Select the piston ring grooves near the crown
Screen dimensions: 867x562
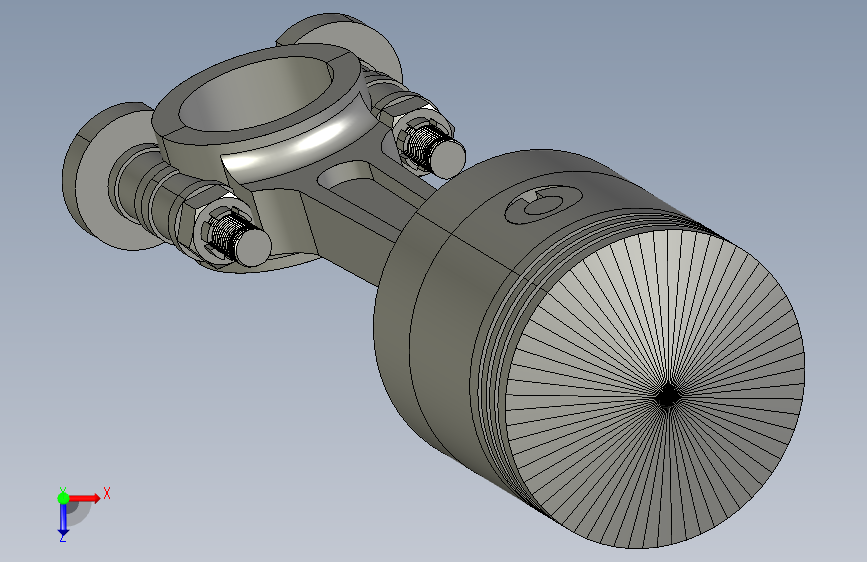(492, 354)
